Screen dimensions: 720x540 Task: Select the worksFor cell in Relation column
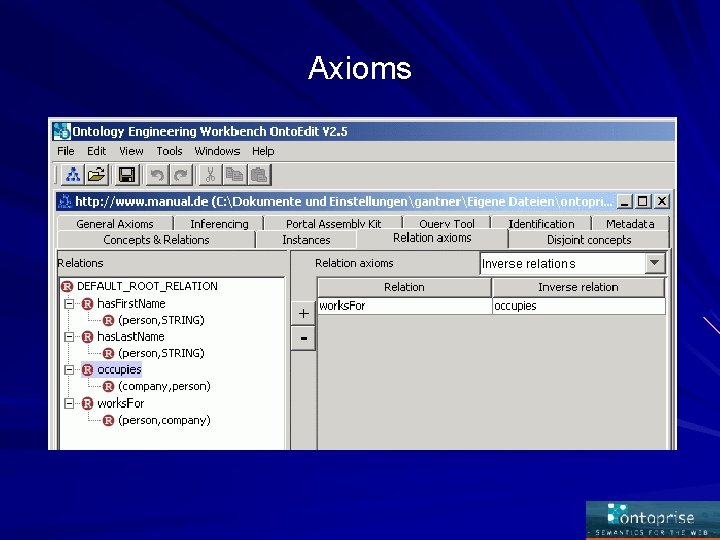coord(405,306)
